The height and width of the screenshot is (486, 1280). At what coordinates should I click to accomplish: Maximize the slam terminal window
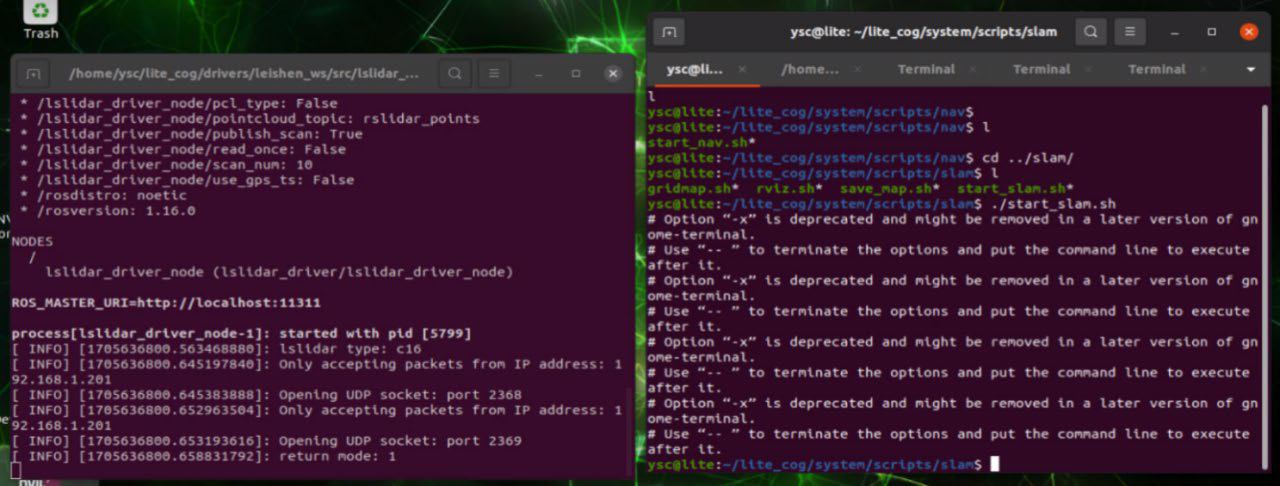(1211, 32)
